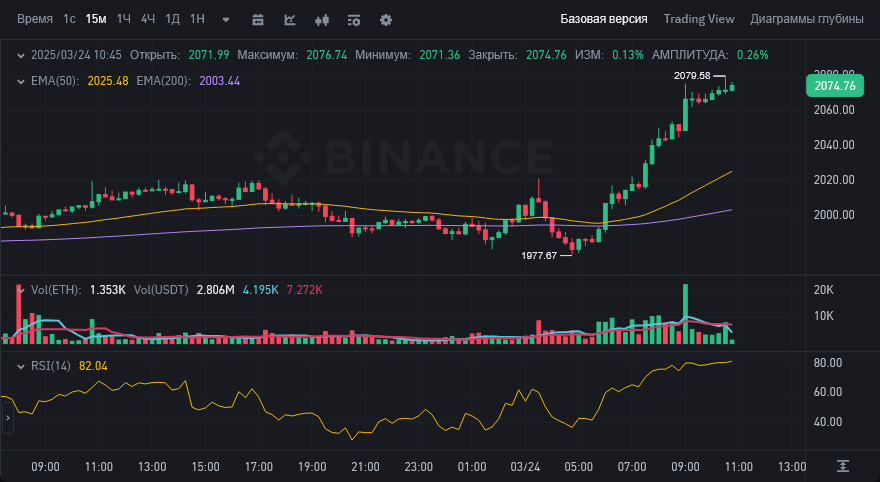
Task: Click the candle timestamp 2025/03/24 10:45
Action: 76,55
